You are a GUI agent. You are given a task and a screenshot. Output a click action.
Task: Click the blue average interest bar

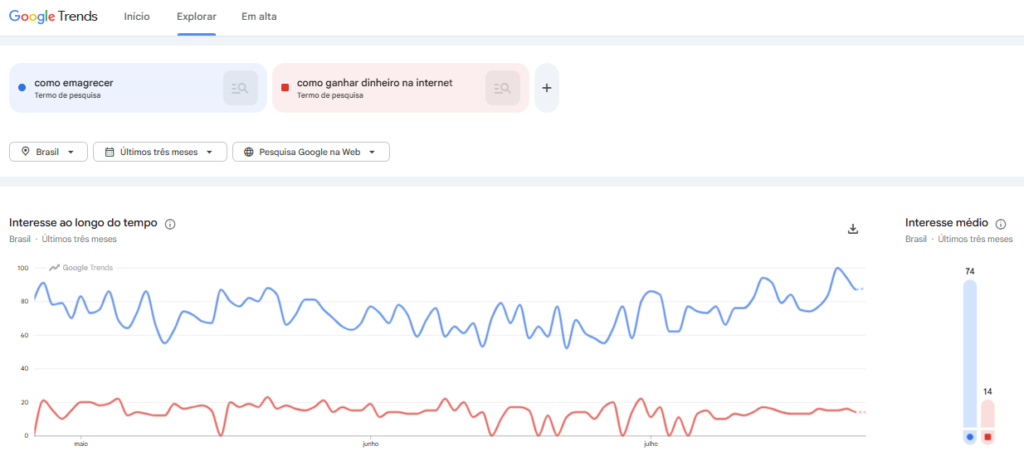coord(970,353)
